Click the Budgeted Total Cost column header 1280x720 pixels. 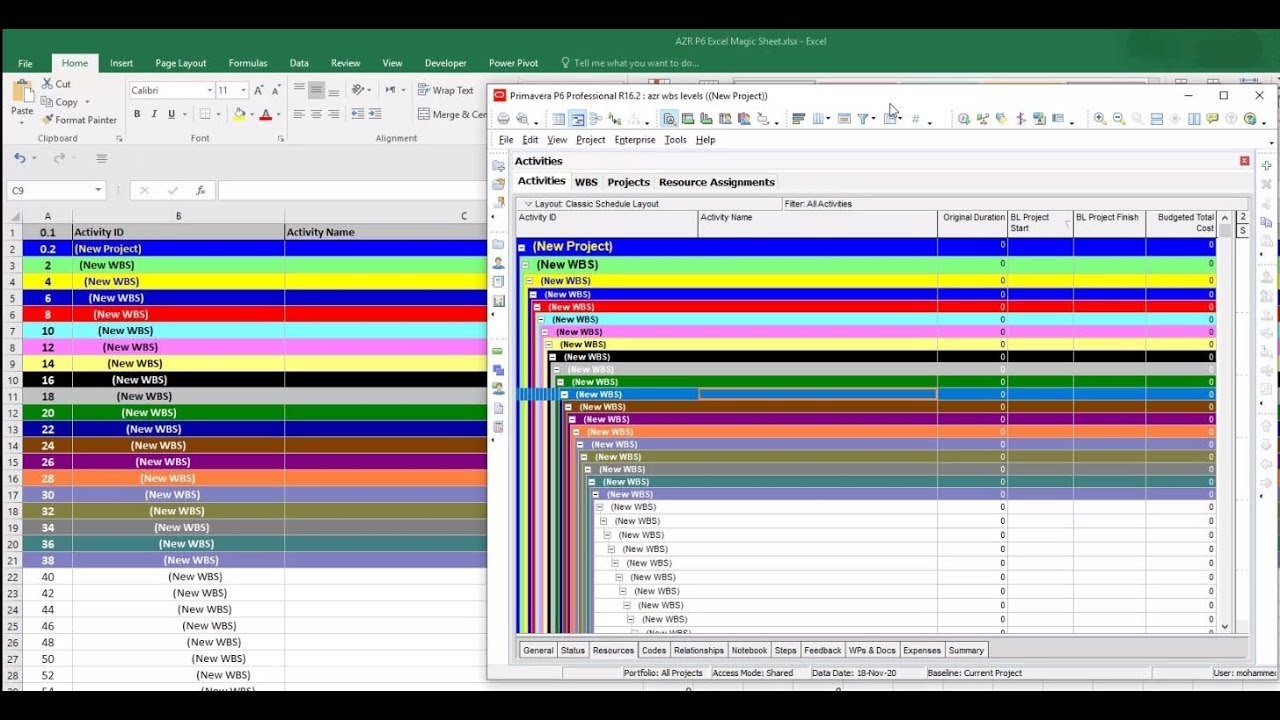1180,223
